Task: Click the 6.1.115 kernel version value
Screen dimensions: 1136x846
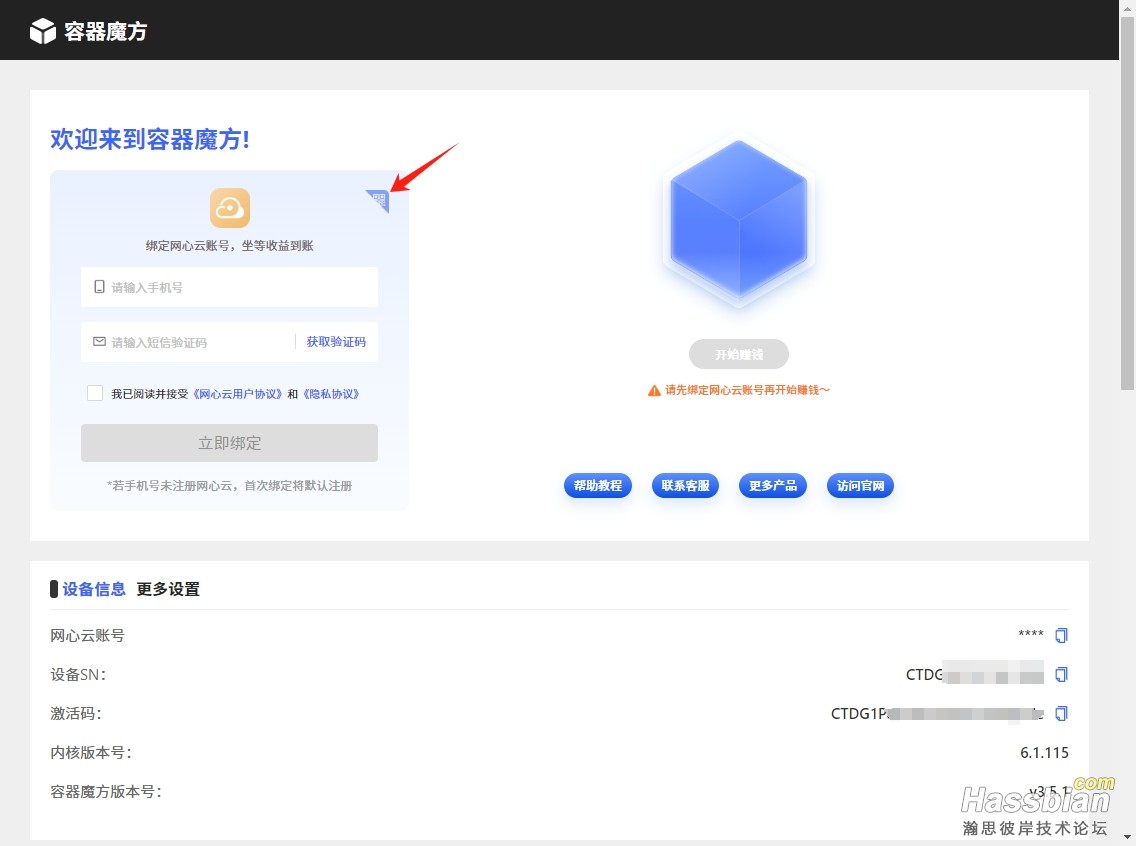Action: pyautogui.click(x=1044, y=753)
